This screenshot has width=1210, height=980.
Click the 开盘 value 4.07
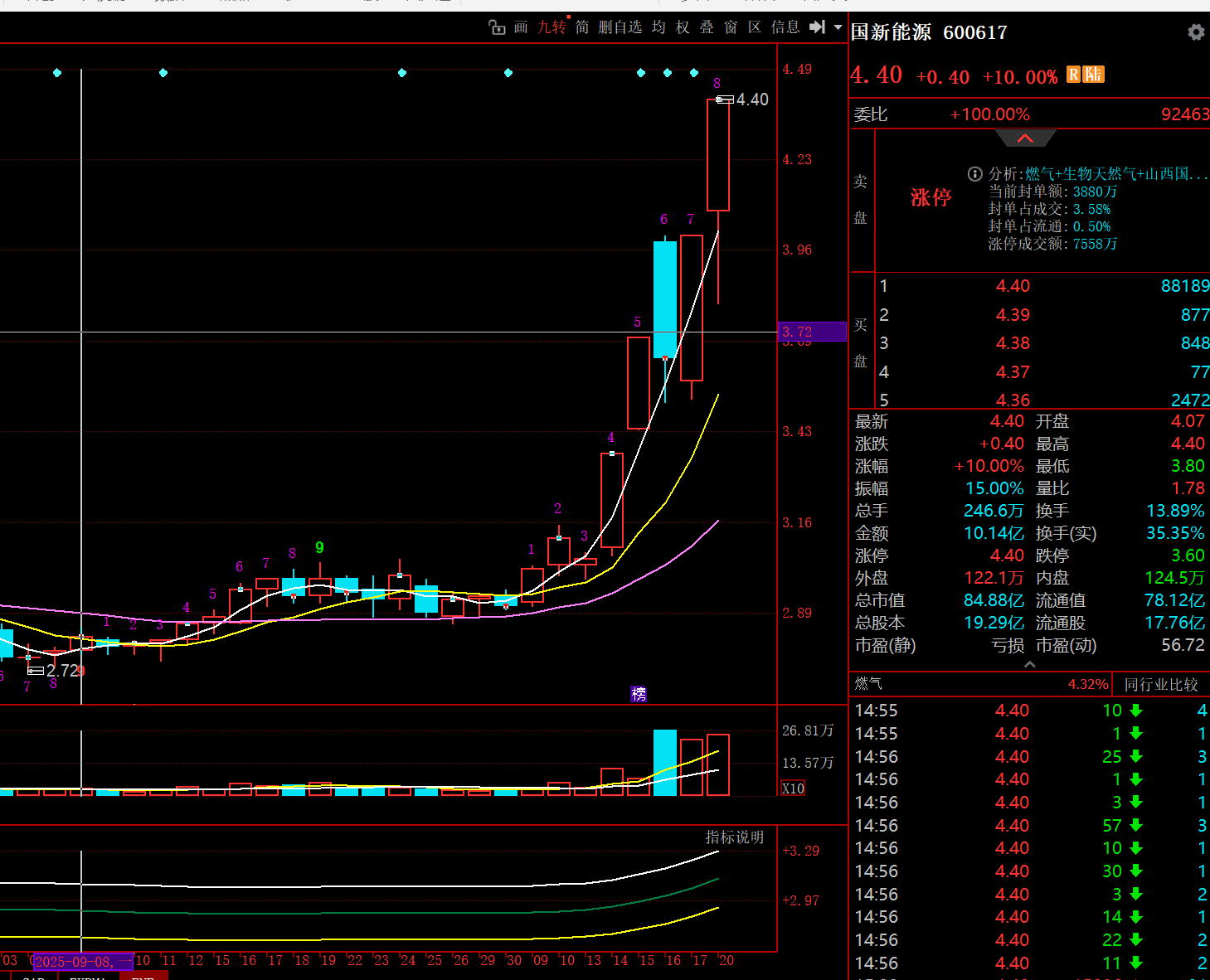(1188, 421)
